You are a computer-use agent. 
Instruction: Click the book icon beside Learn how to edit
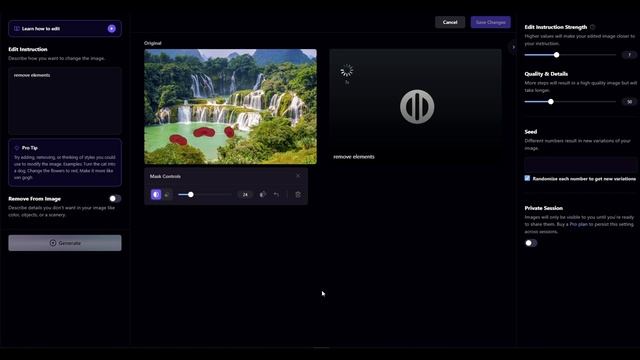(x=17, y=29)
